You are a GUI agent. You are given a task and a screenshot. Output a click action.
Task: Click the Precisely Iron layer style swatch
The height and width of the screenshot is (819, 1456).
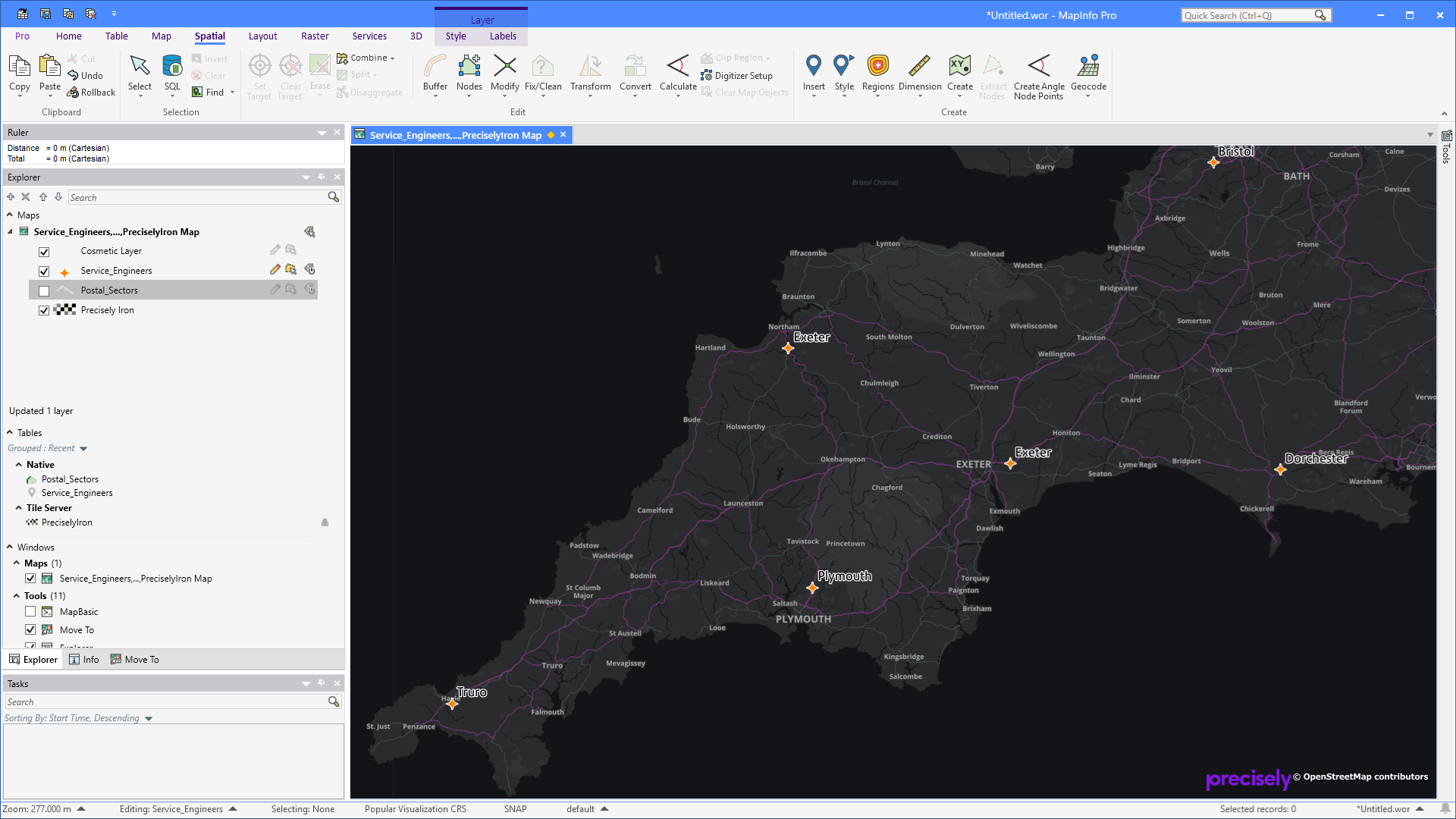(x=65, y=310)
